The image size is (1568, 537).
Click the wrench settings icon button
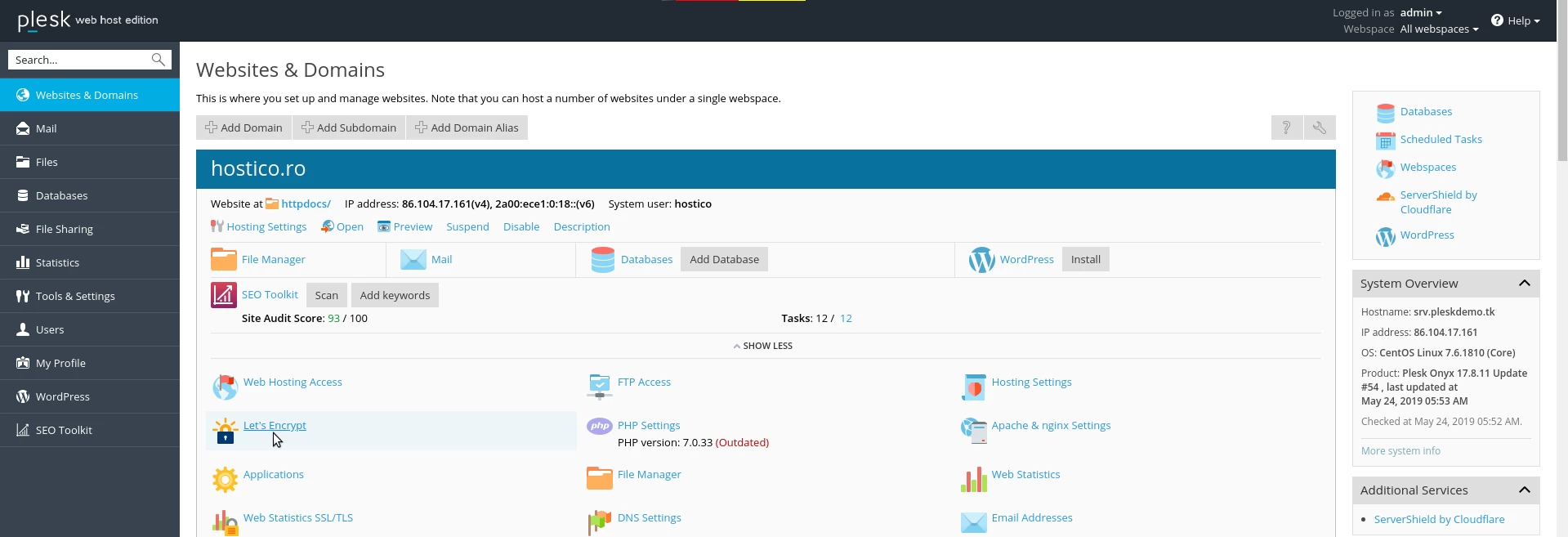click(1319, 128)
